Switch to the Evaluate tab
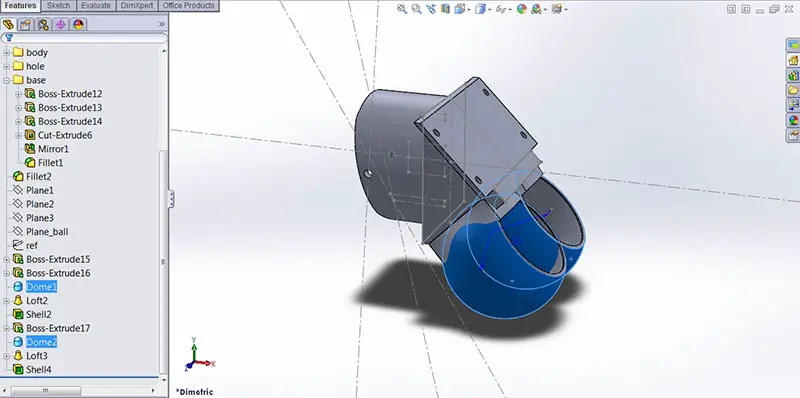 tap(96, 6)
